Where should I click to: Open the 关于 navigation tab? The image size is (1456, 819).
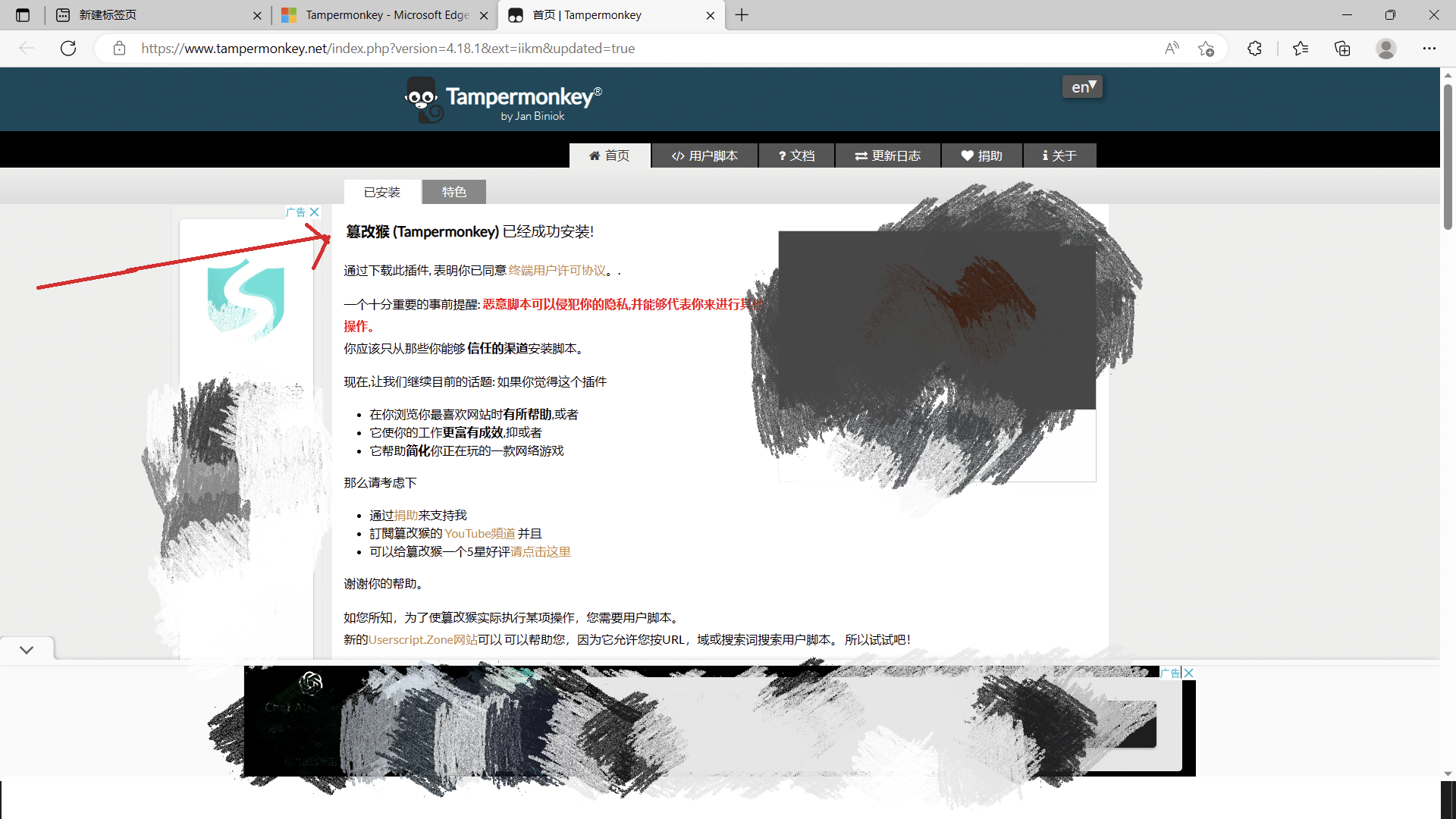pyautogui.click(x=1059, y=155)
